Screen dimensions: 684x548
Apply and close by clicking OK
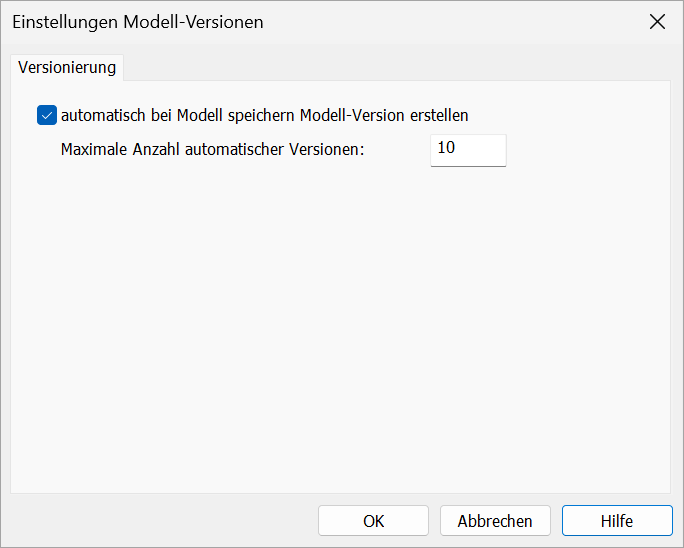pyautogui.click(x=373, y=521)
